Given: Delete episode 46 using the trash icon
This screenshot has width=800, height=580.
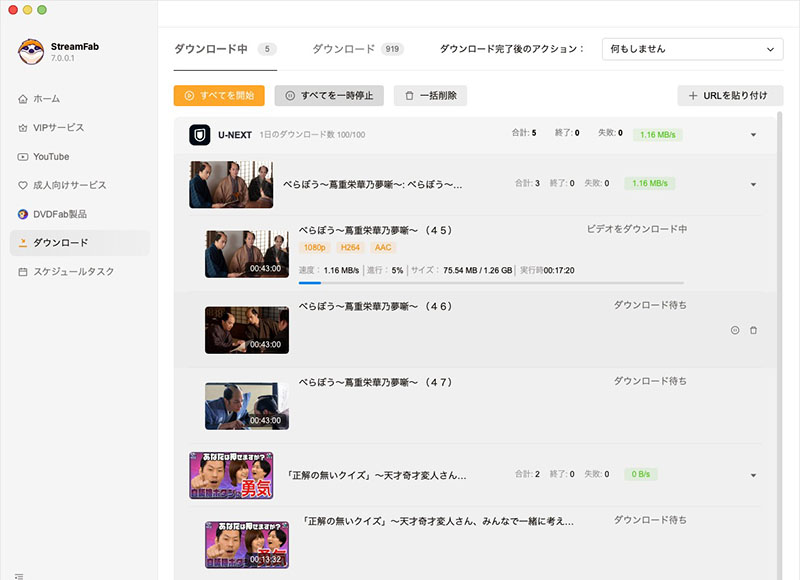Looking at the screenshot, I should (754, 330).
